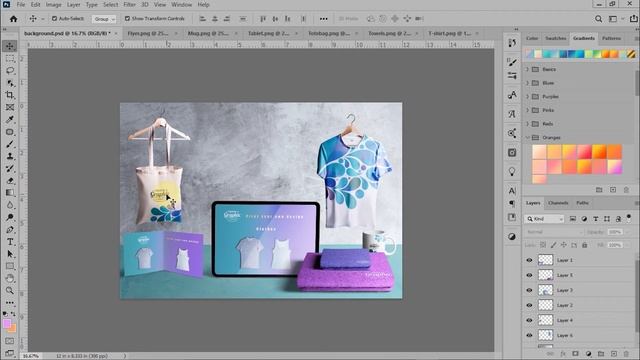Viewport: 640px width, 360px height.
Task: Click the zoom percentage field in status bar
Action: pyautogui.click(x=30, y=356)
